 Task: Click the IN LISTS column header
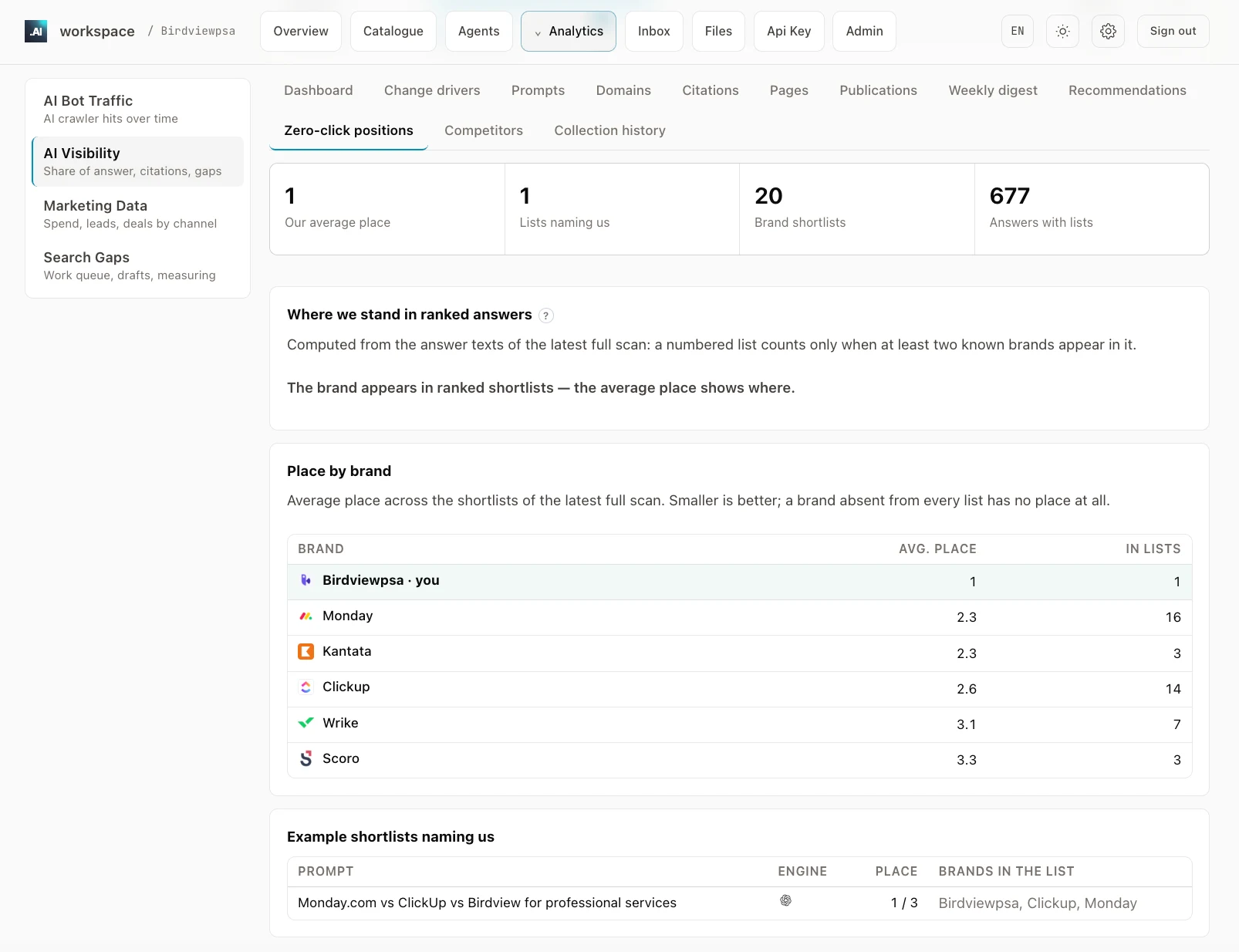point(1153,549)
